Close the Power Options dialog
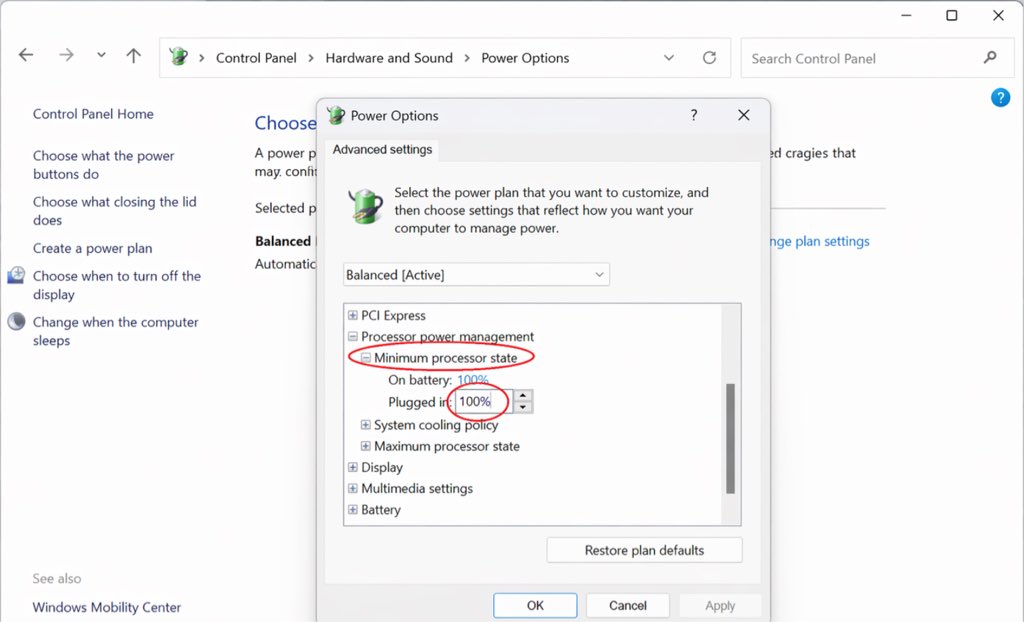The width and height of the screenshot is (1024, 622). [743, 115]
